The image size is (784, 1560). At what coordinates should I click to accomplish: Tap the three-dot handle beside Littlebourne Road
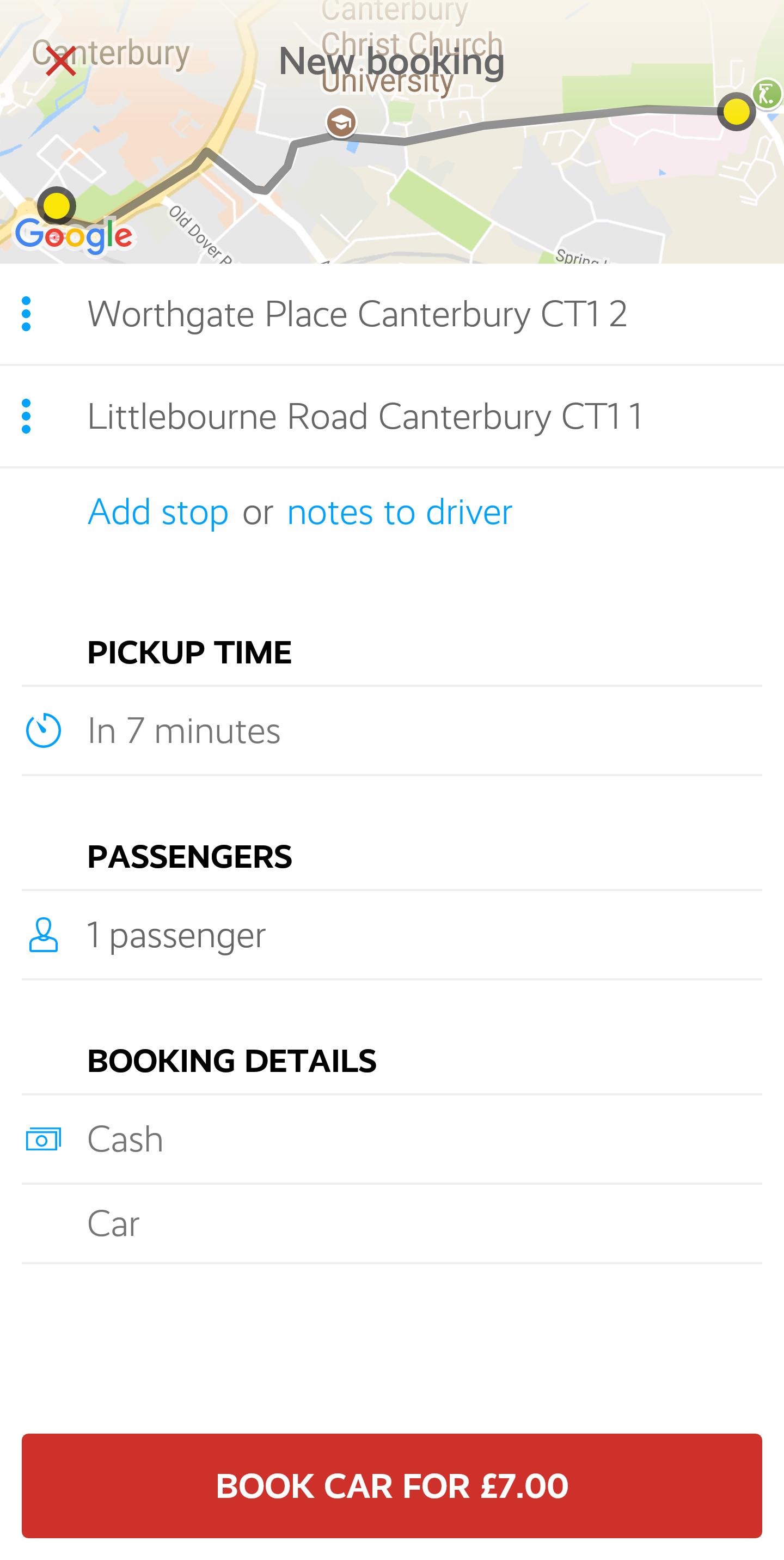[x=26, y=416]
